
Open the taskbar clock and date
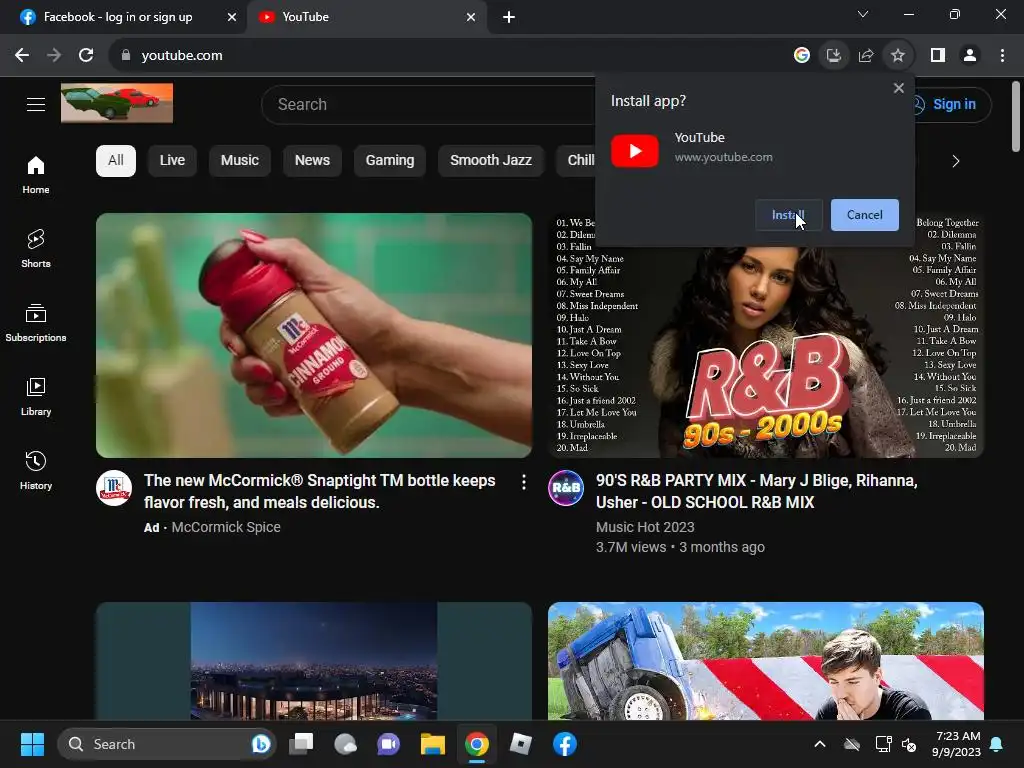coord(957,744)
